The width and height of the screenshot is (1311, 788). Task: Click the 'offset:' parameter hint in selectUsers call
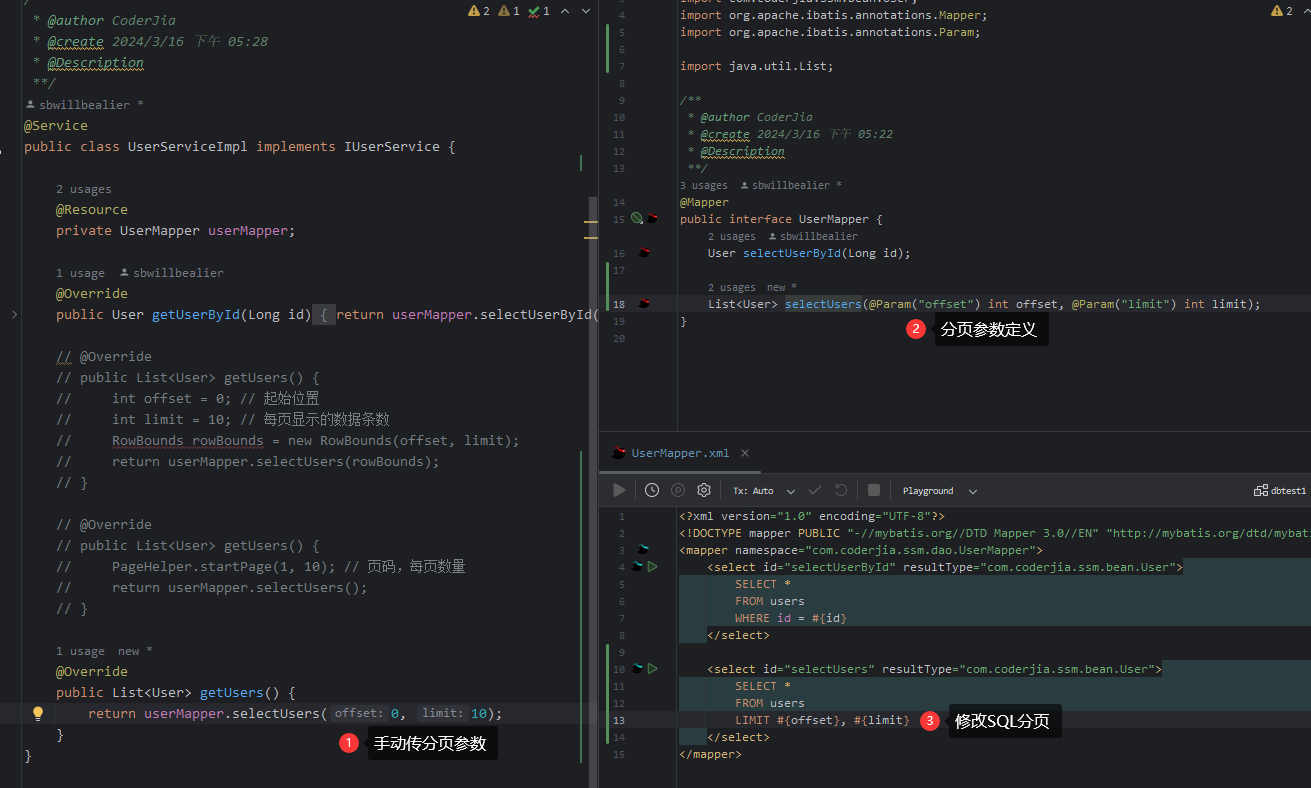click(357, 713)
